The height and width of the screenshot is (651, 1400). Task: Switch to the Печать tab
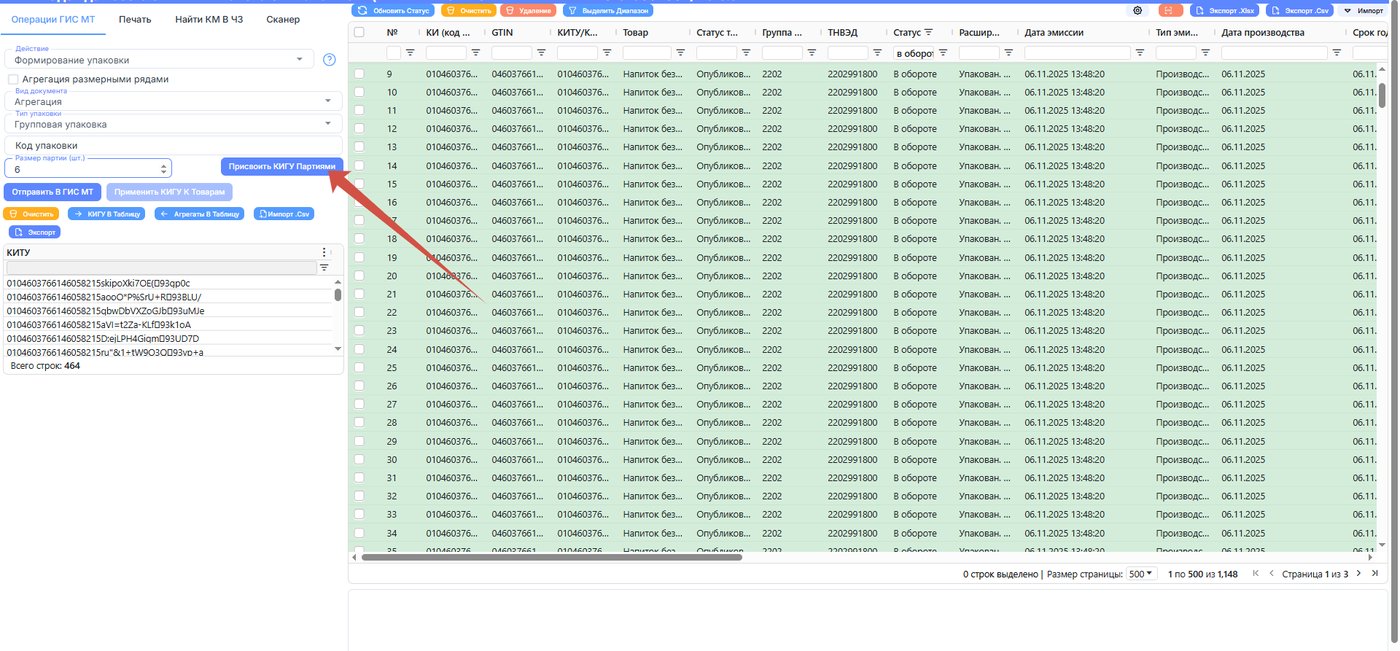point(135,19)
